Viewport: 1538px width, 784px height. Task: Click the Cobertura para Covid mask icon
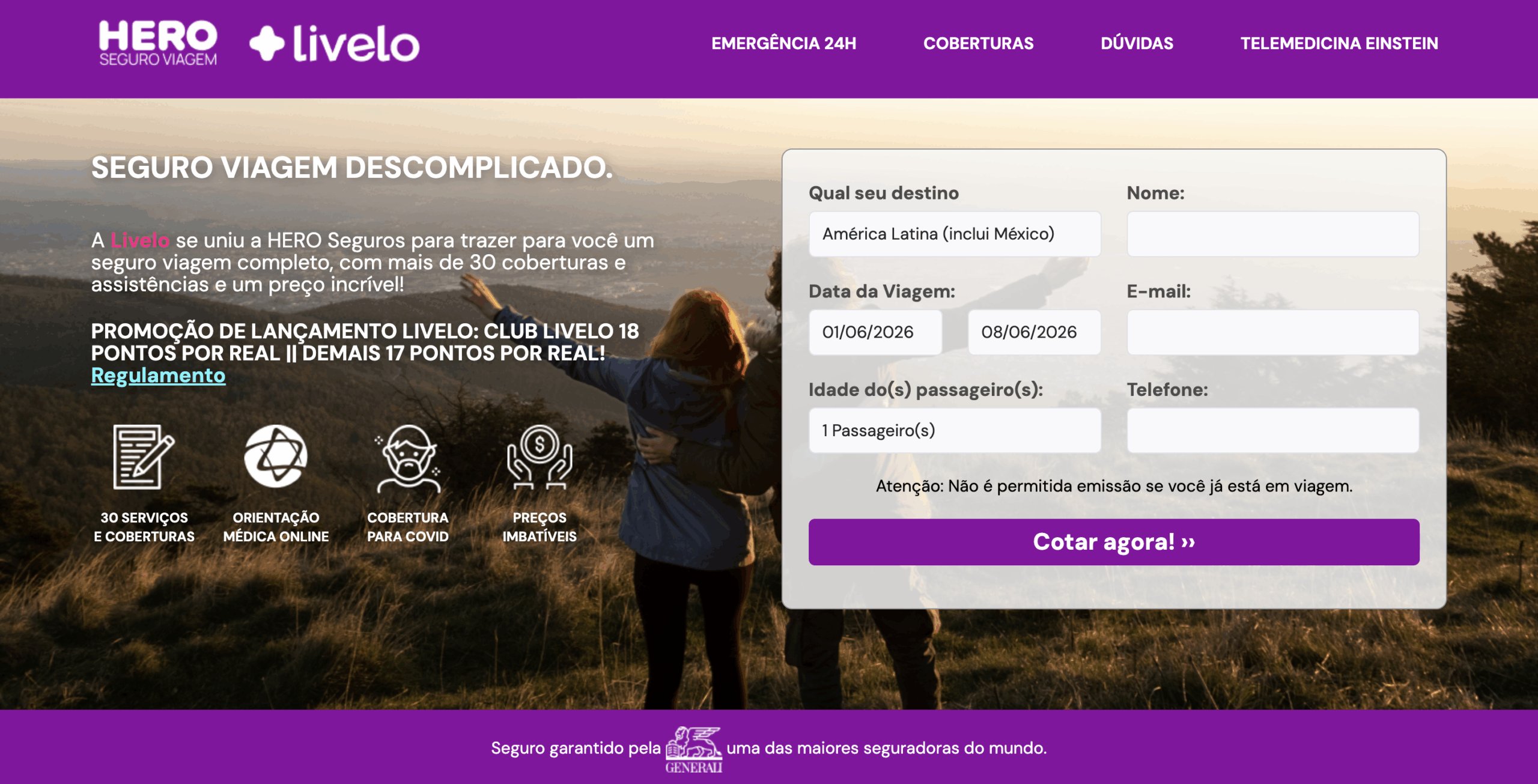408,458
